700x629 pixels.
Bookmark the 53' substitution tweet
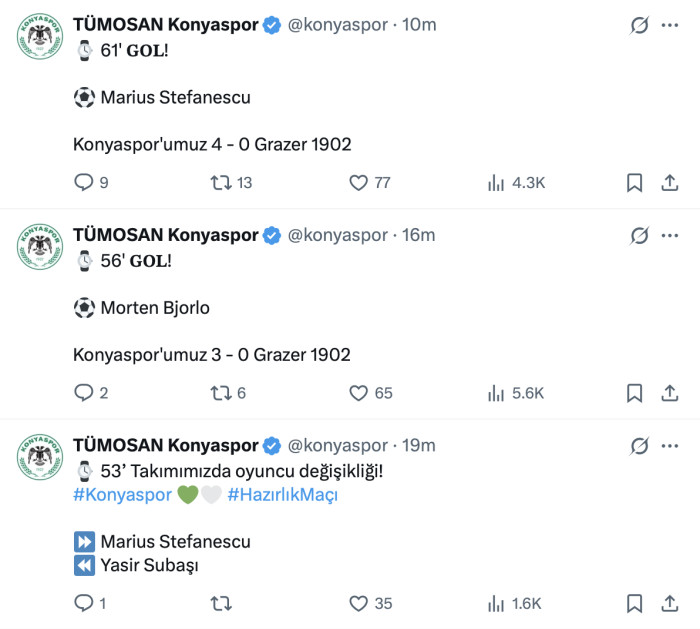pos(634,603)
